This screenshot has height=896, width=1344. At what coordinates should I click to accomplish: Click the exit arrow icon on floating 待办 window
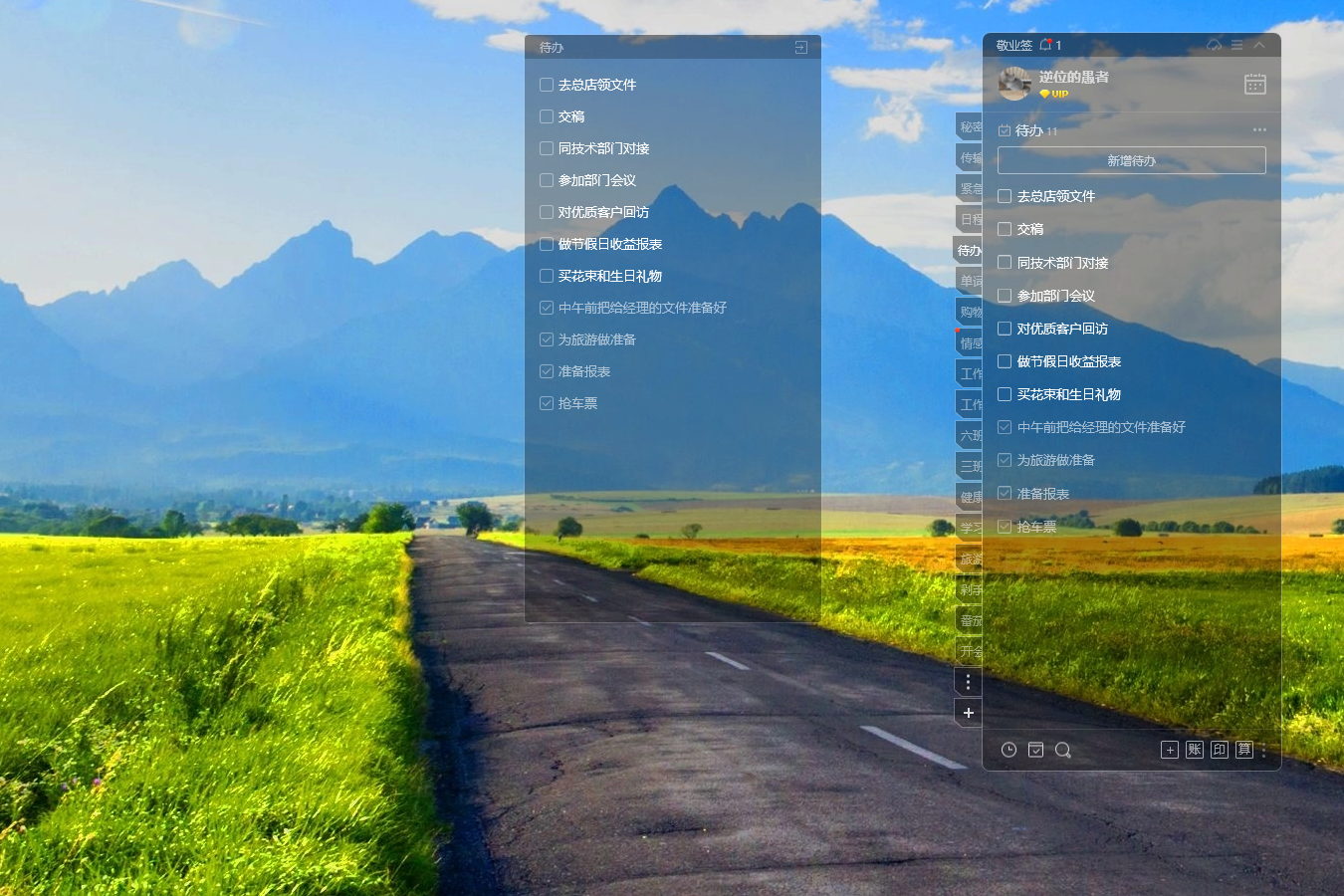click(800, 48)
